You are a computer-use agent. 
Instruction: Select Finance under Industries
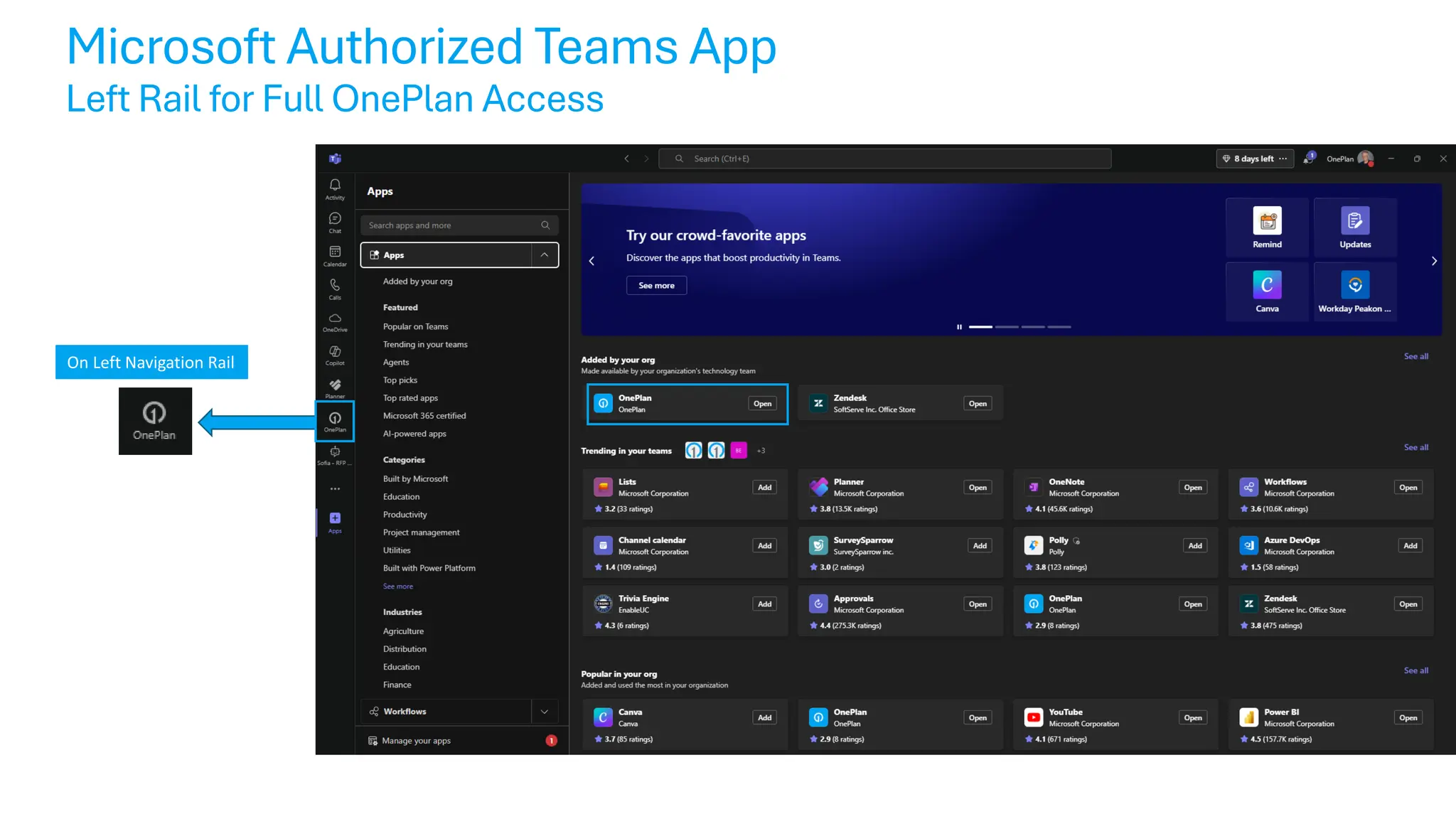pyautogui.click(x=397, y=685)
